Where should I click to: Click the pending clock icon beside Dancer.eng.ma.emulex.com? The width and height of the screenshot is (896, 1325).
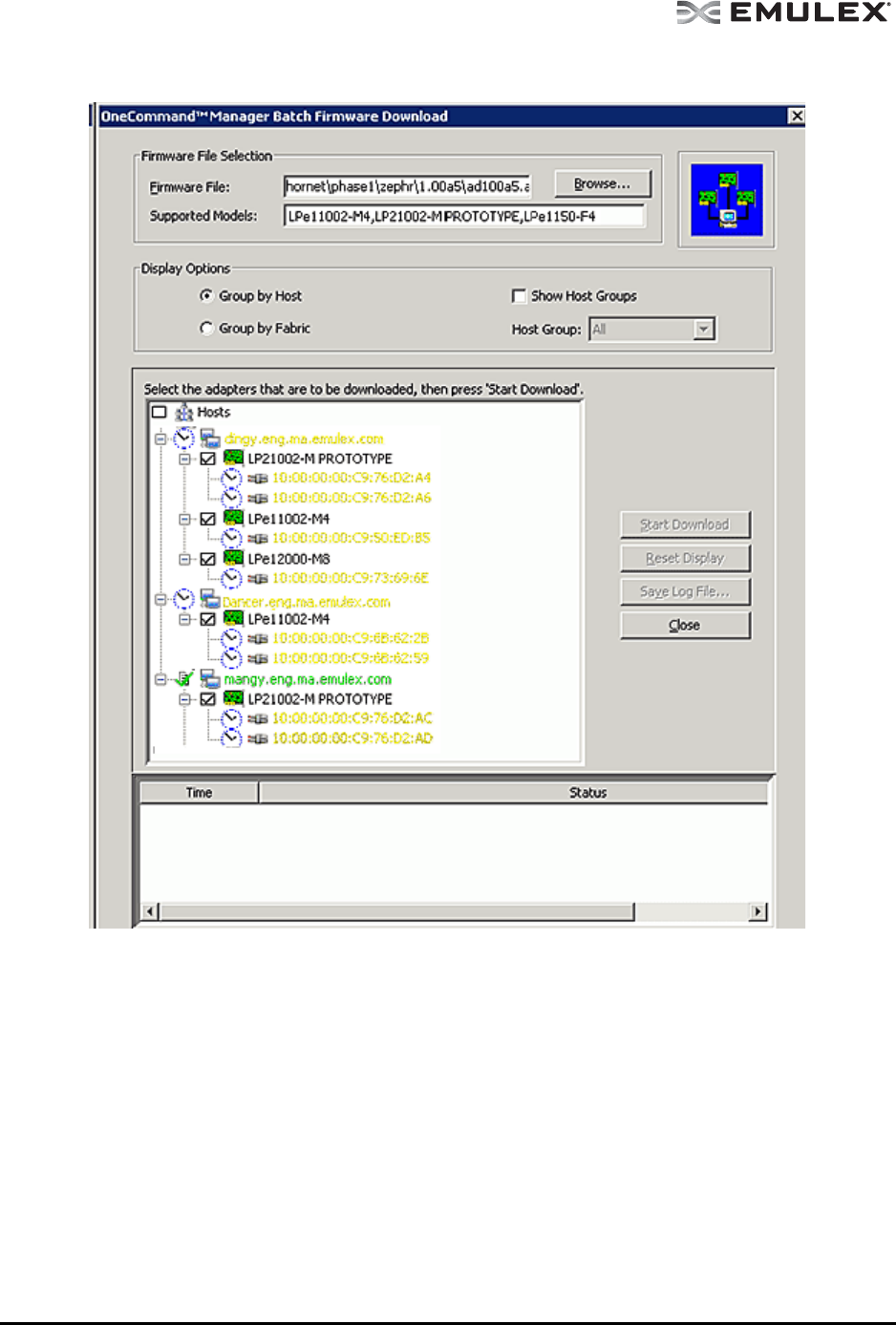point(184,599)
